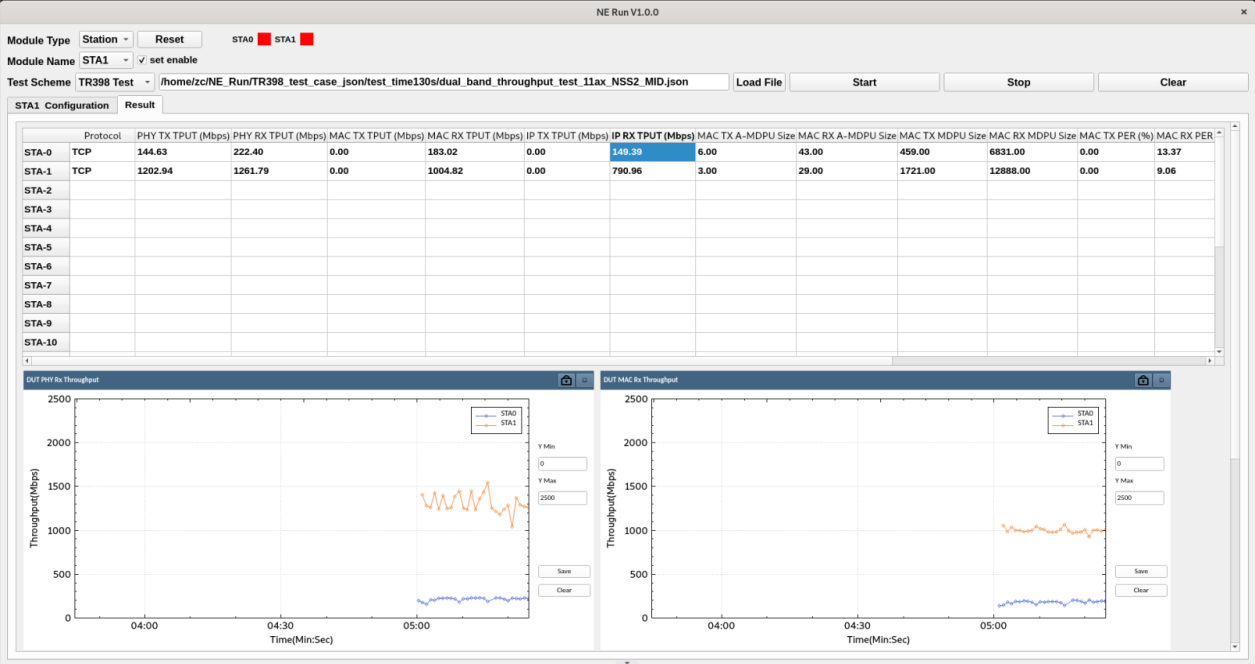Click the red STA0 status indicator
Viewport: 1255px width, 664px height.
[x=264, y=39]
